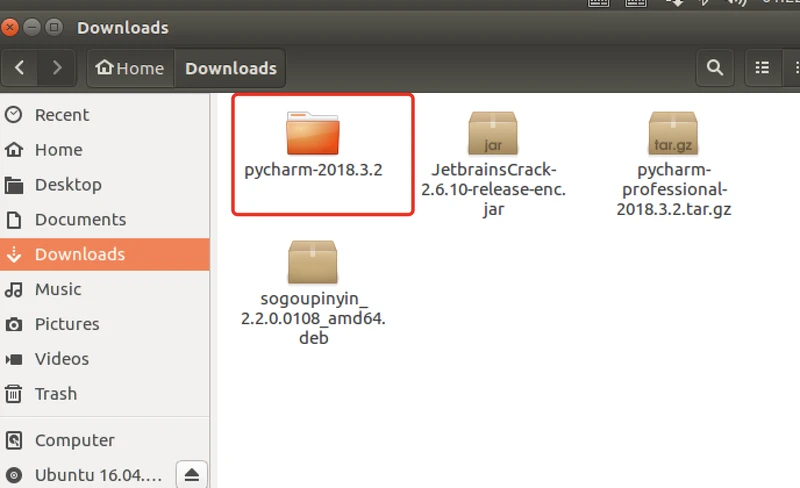800x488 pixels.
Task: Go to Documents in the sidebar
Action: pos(80,219)
